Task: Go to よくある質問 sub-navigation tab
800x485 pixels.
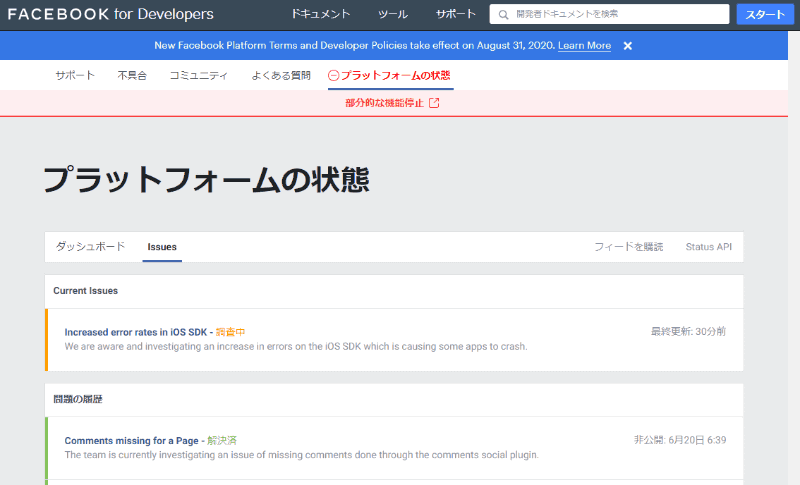Action: click(281, 75)
